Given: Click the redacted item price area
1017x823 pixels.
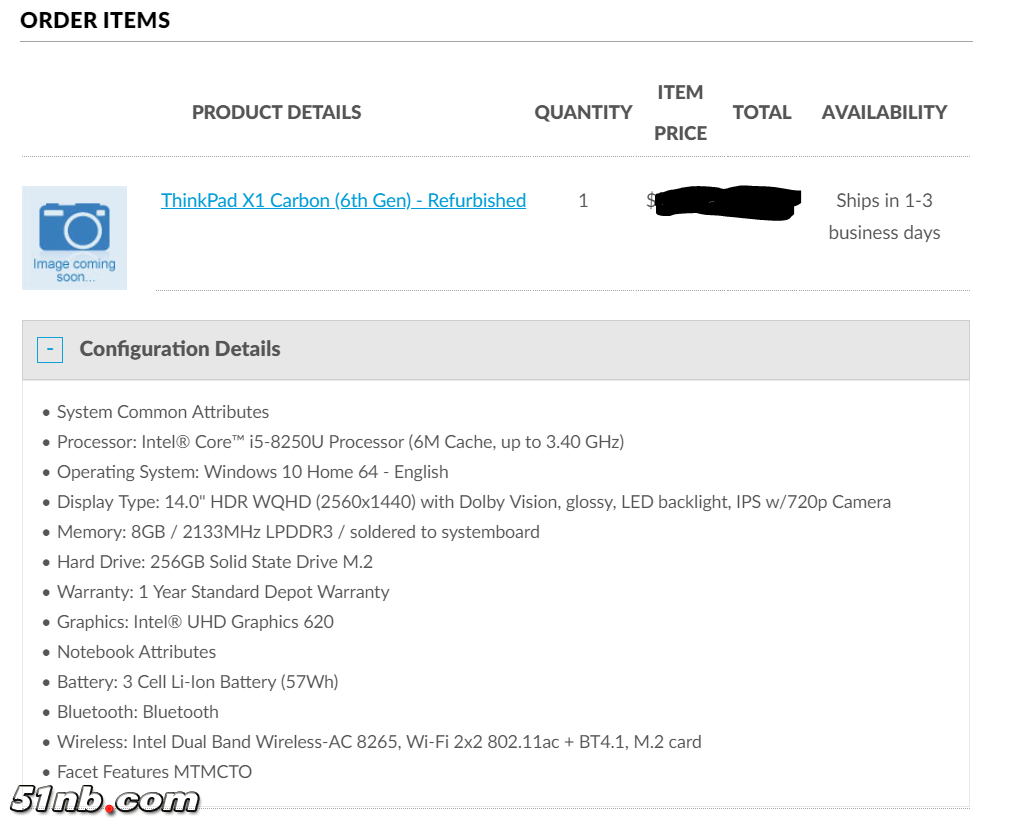Looking at the screenshot, I should (x=725, y=201).
